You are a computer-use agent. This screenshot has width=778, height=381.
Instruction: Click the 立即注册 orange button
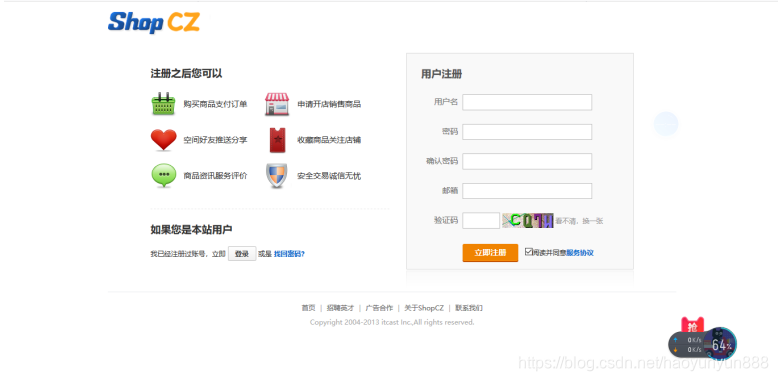490,253
